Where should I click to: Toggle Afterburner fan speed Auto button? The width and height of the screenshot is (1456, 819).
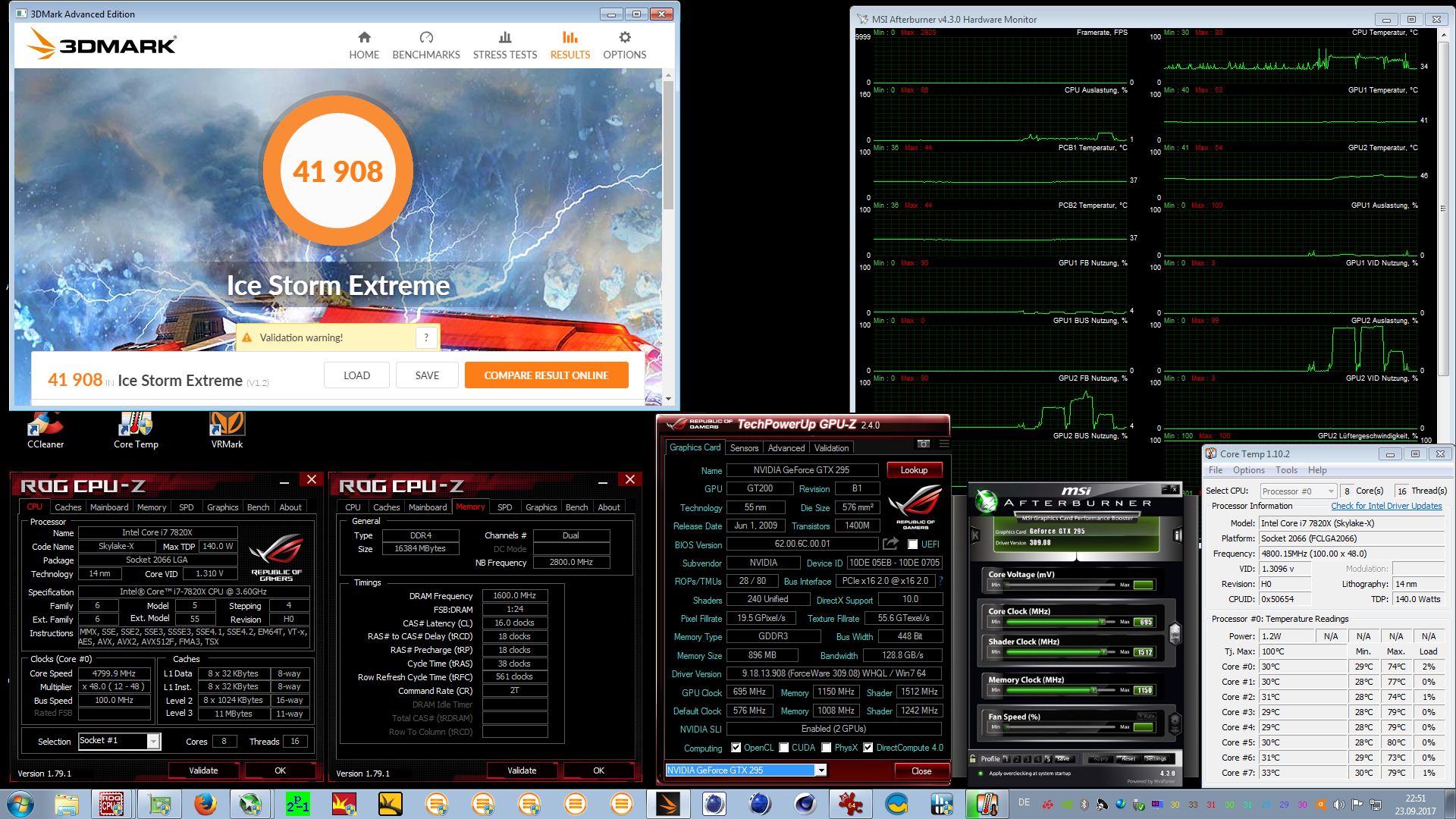(1146, 717)
